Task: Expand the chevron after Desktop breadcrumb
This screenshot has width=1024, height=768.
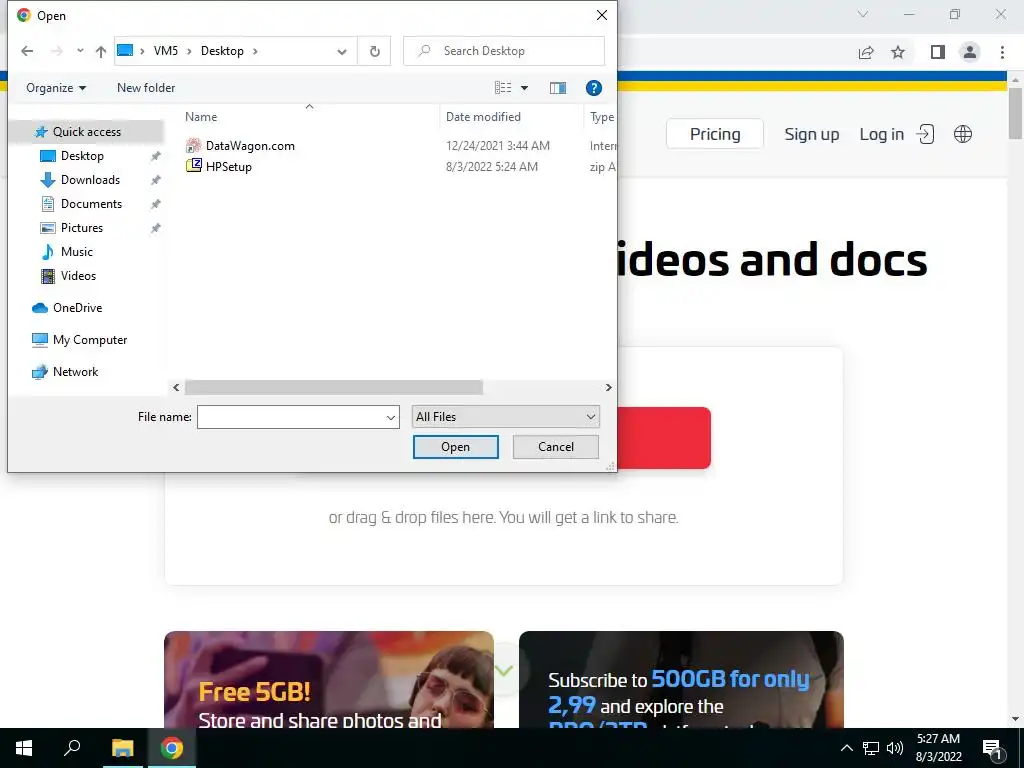Action: coord(255,51)
